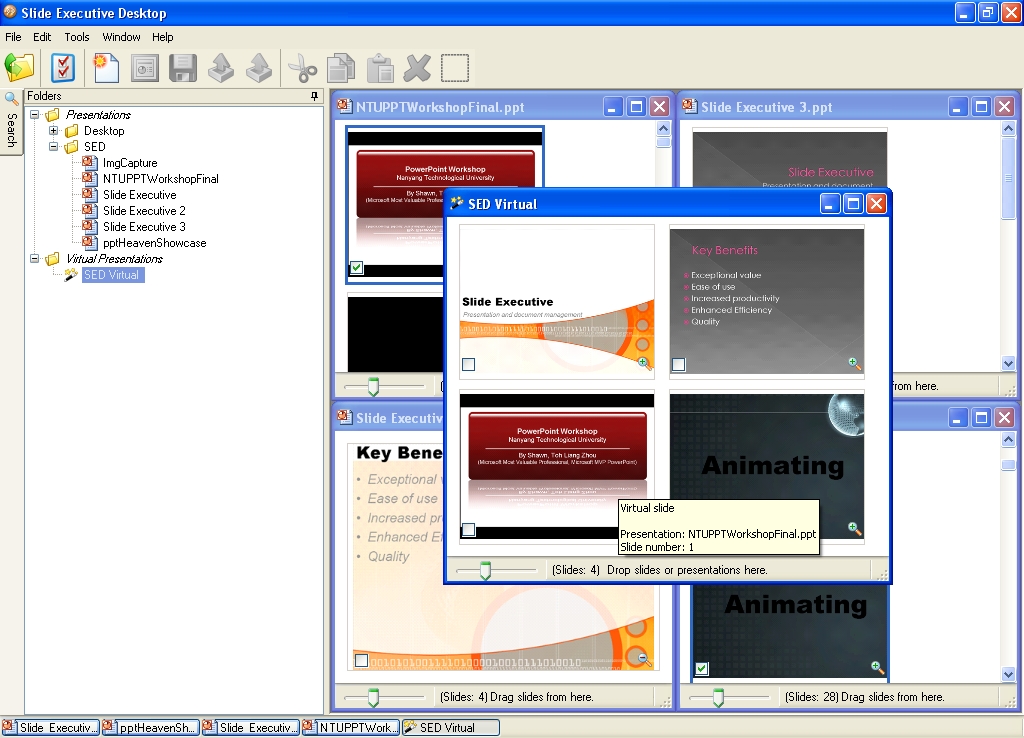Zoom into Key Benefits slide in SED Virtual
1024x738 pixels.
click(854, 363)
